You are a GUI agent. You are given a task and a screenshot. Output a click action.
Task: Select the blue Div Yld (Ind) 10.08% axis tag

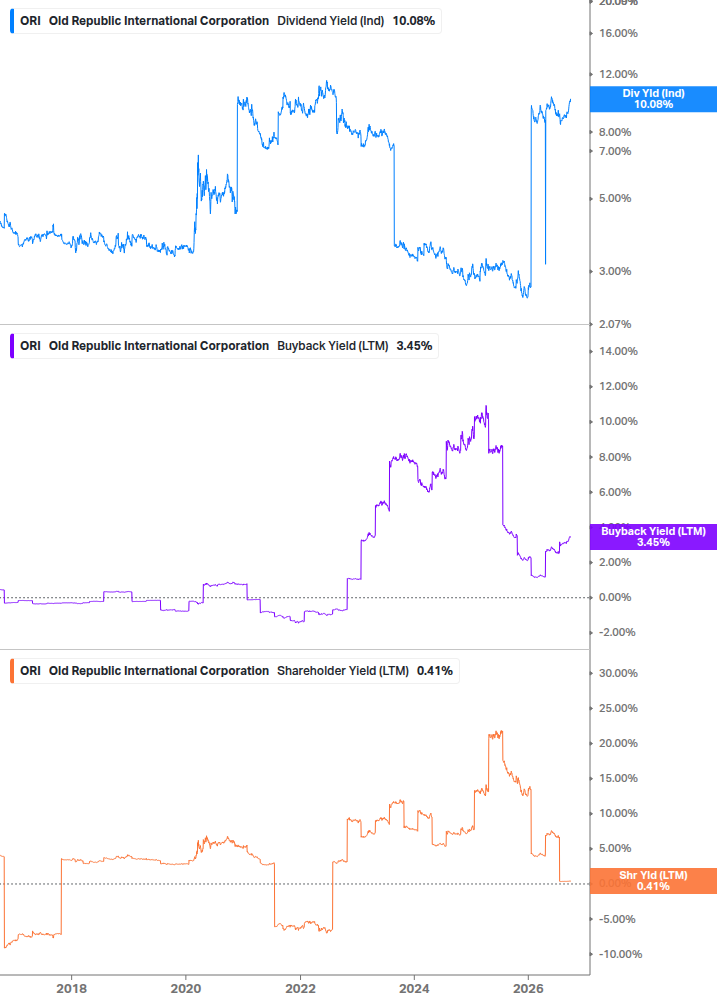(x=654, y=99)
